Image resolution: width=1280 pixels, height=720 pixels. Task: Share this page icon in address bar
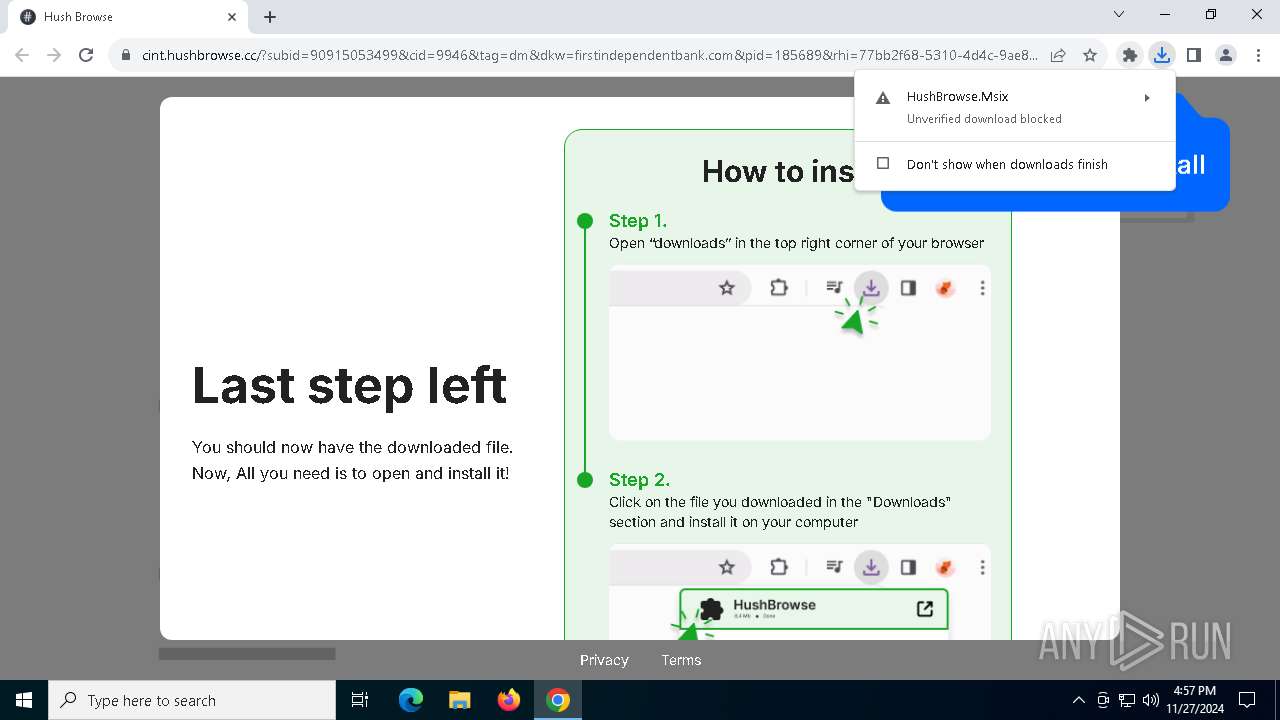1058,56
